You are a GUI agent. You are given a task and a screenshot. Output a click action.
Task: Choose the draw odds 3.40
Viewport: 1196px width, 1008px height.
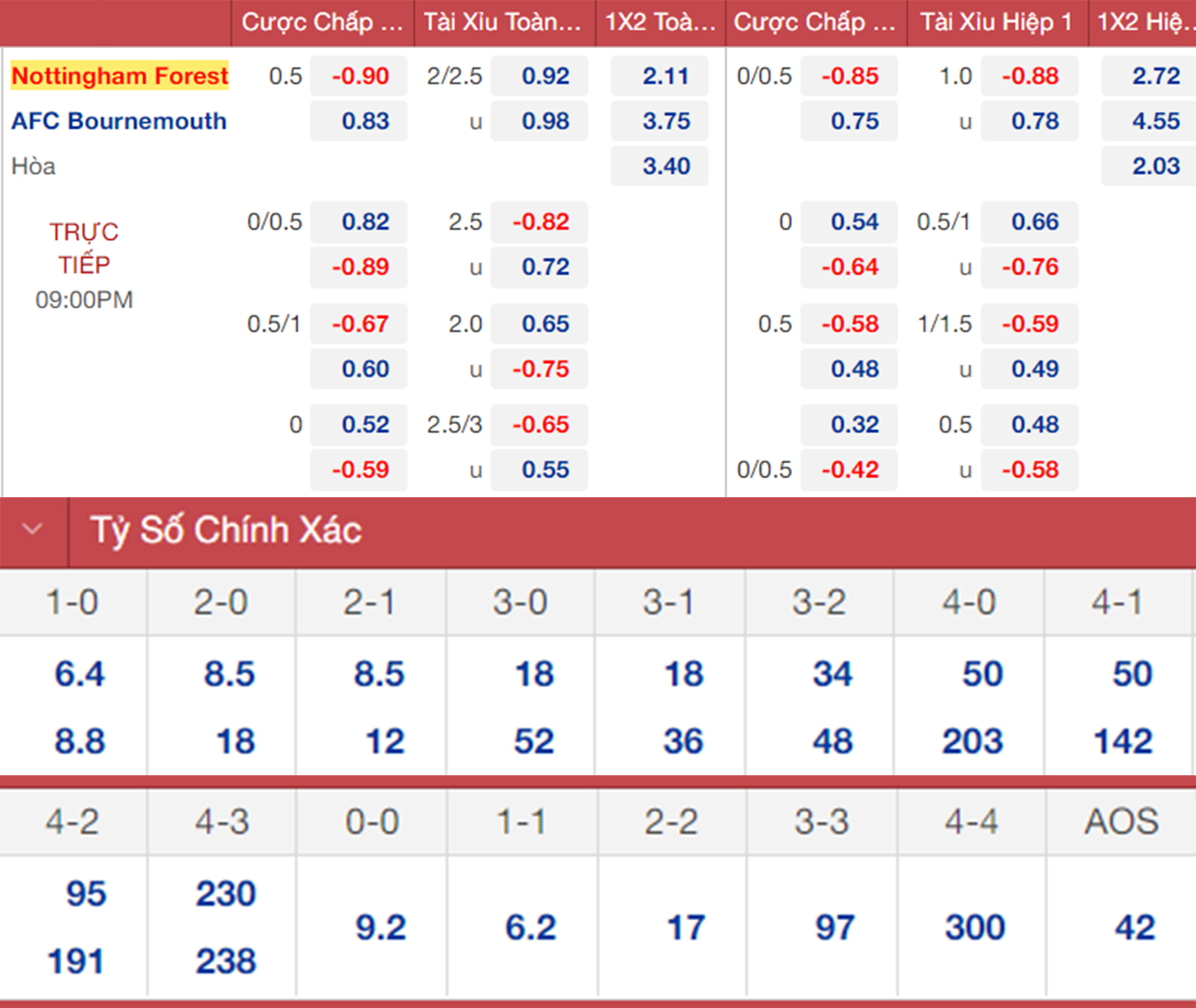pyautogui.click(x=665, y=167)
